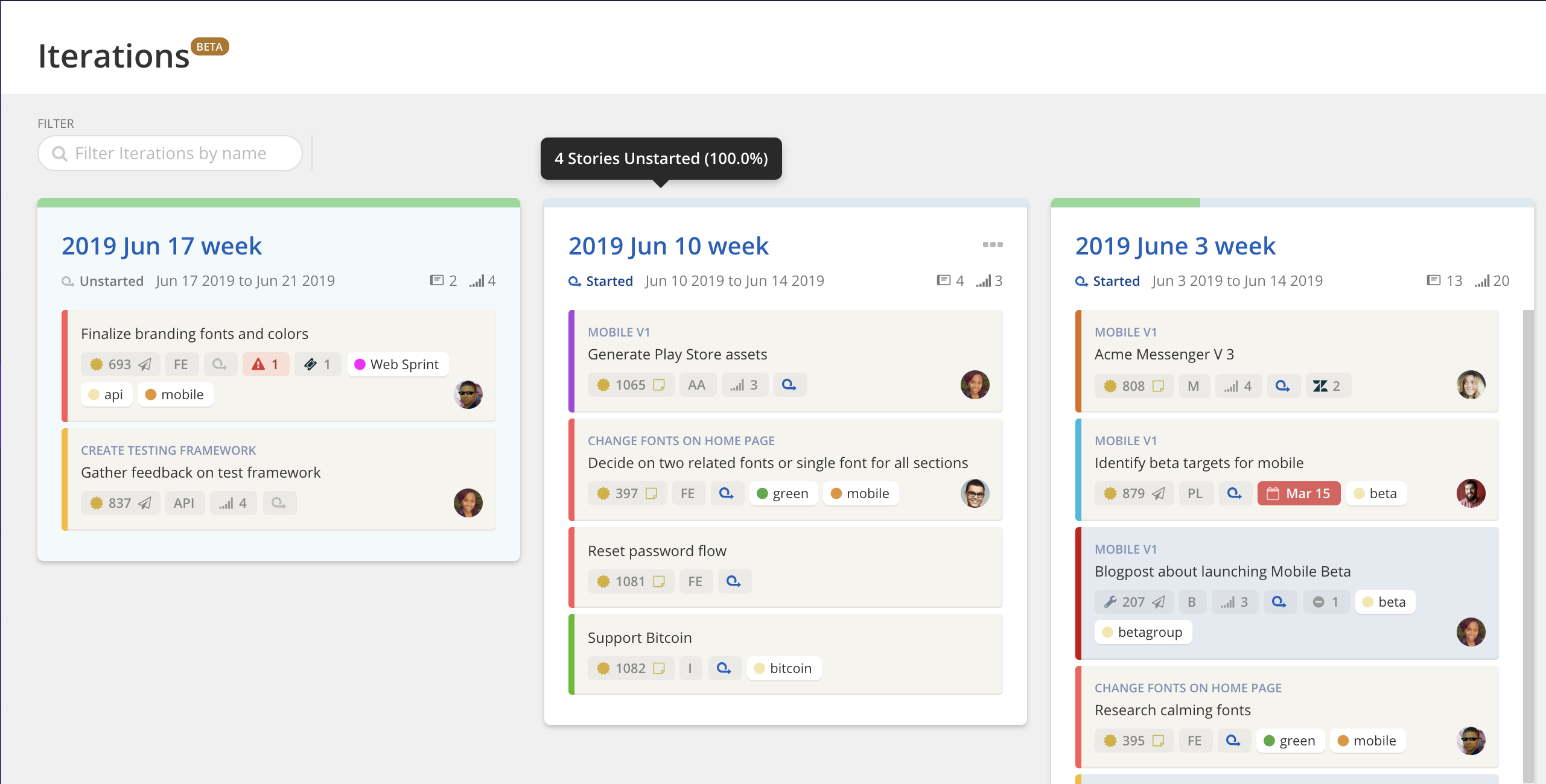
Task: Click the mobile label on story 397
Action: pyautogui.click(x=860, y=493)
